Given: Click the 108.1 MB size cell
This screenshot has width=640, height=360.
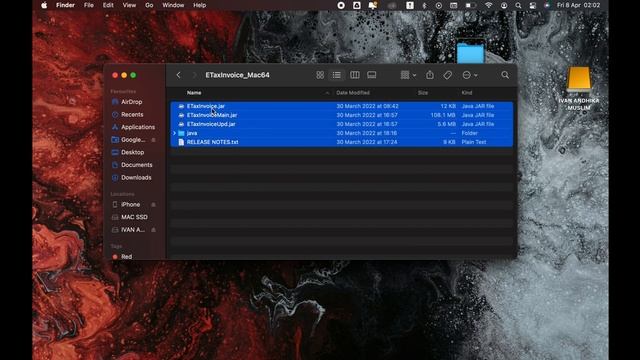Looking at the screenshot, I should [x=443, y=115].
